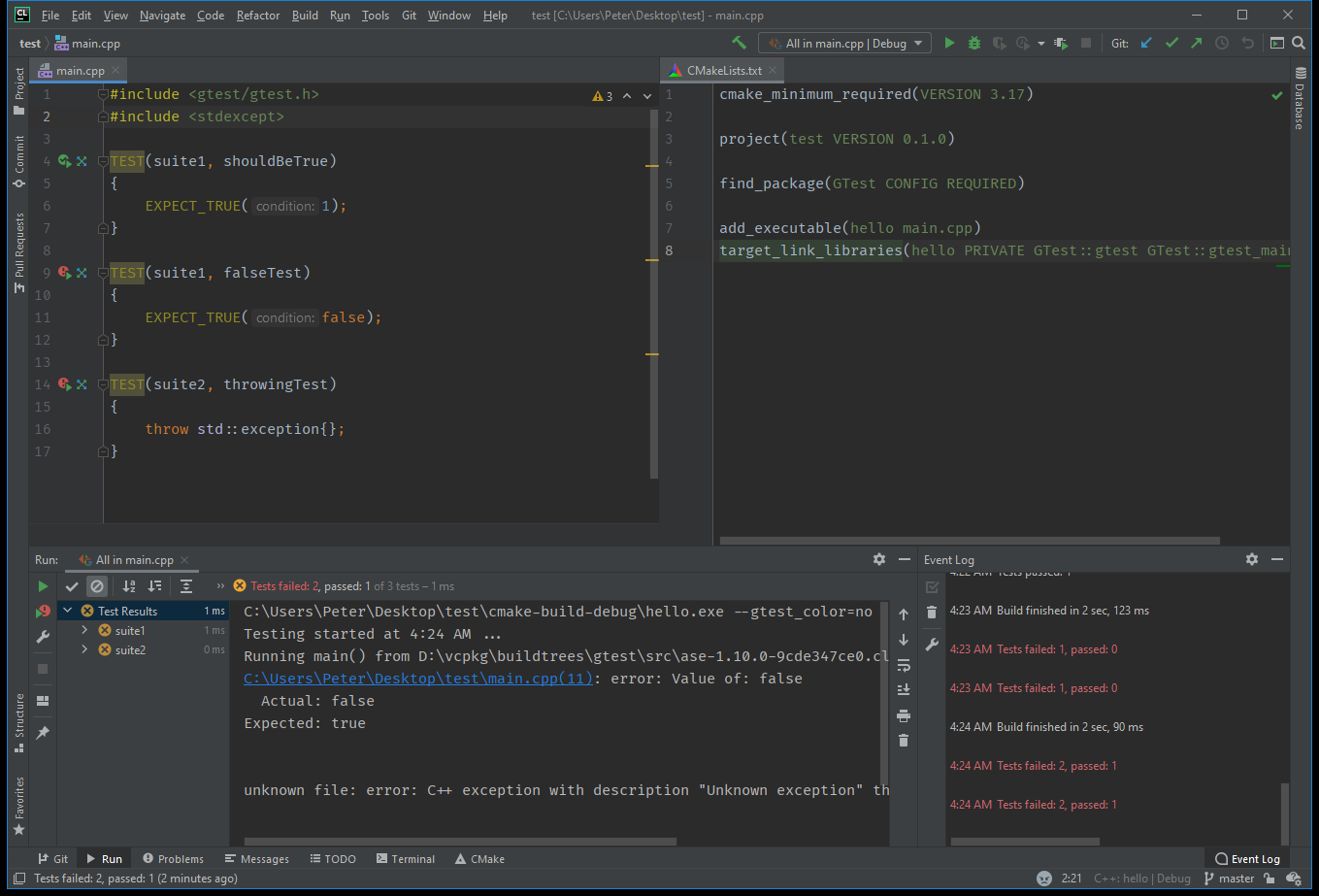
Task: Open the Refactor menu
Action: tap(258, 16)
